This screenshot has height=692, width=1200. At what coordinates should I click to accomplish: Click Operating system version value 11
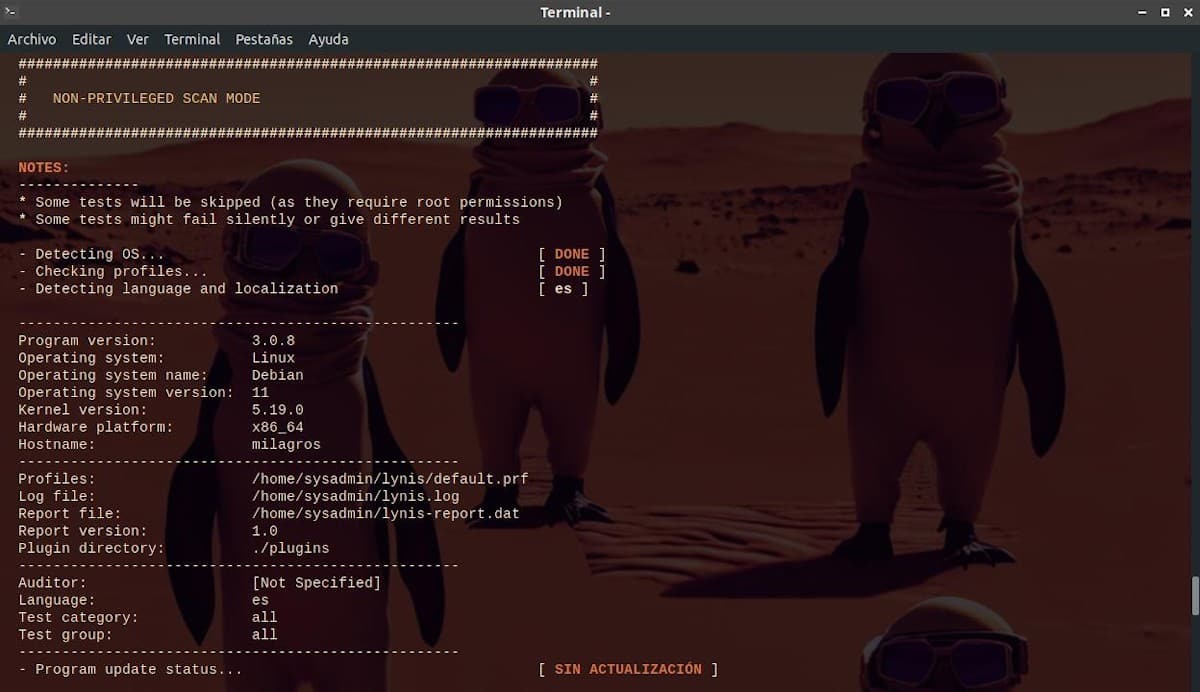[x=261, y=392]
